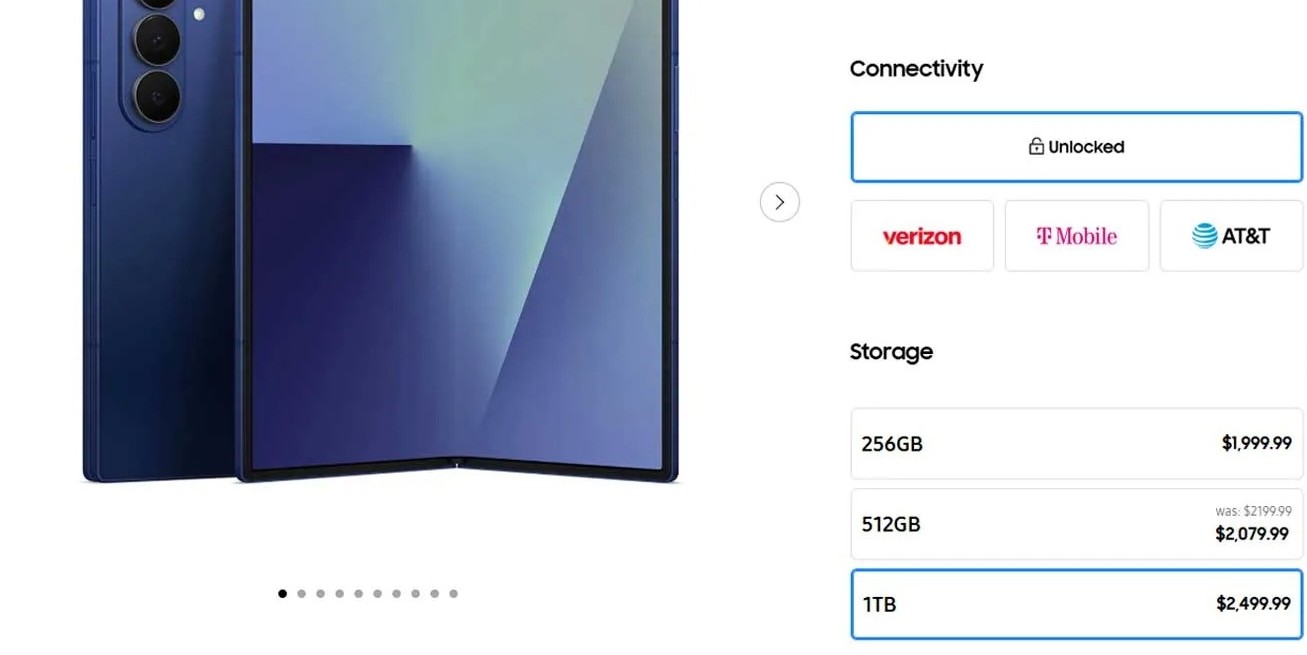This screenshot has width=1307, height=655.
Task: Click the Unlocked connectivity text label
Action: (1086, 147)
